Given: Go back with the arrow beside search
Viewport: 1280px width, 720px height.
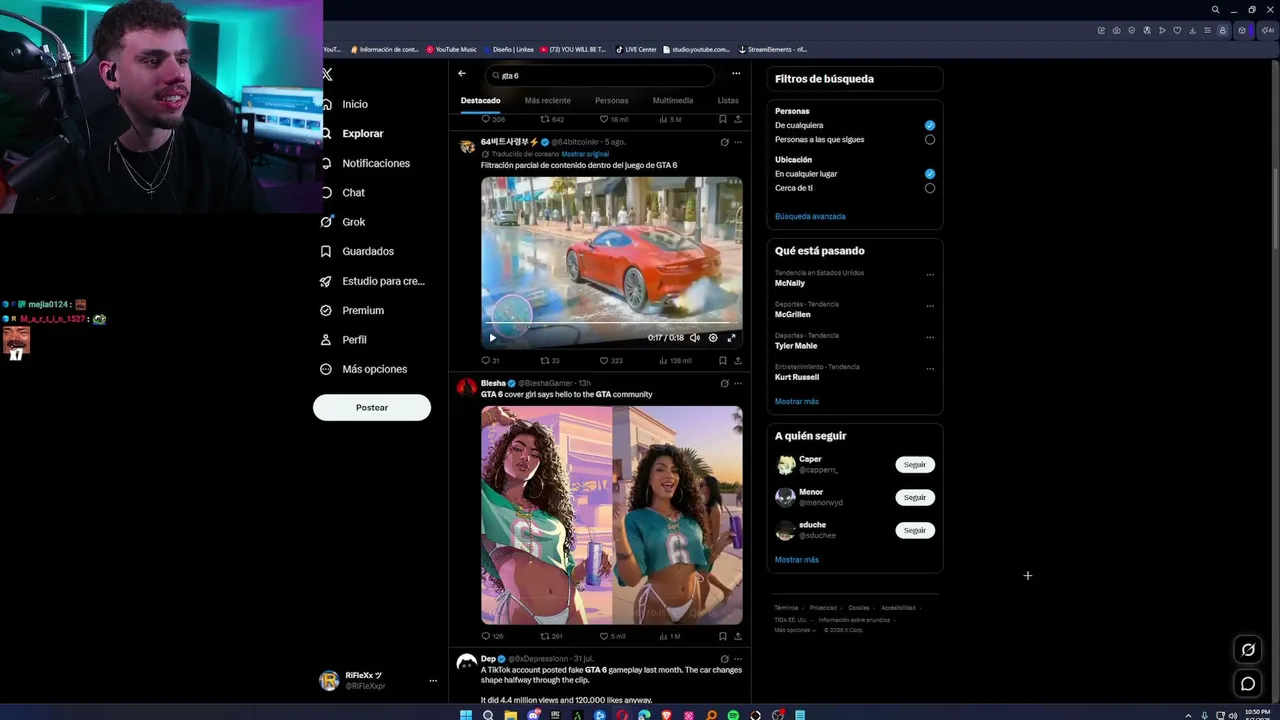Looking at the screenshot, I should click(462, 73).
